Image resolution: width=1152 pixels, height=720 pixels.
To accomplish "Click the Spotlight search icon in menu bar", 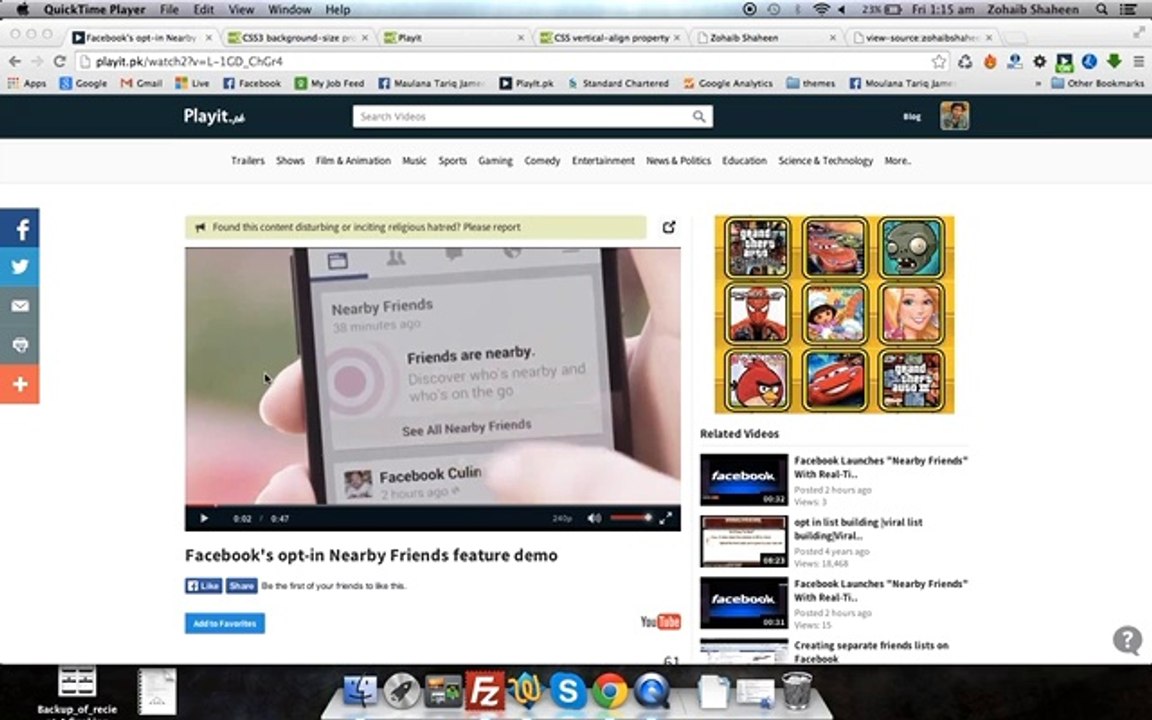I will click(x=1101, y=10).
